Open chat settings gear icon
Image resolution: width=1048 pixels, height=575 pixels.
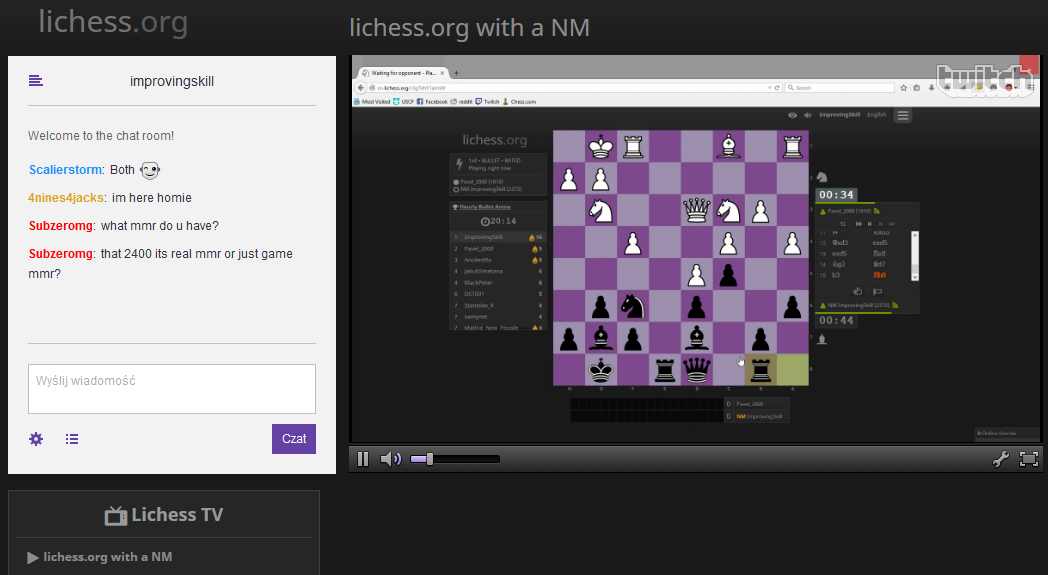tap(36, 439)
